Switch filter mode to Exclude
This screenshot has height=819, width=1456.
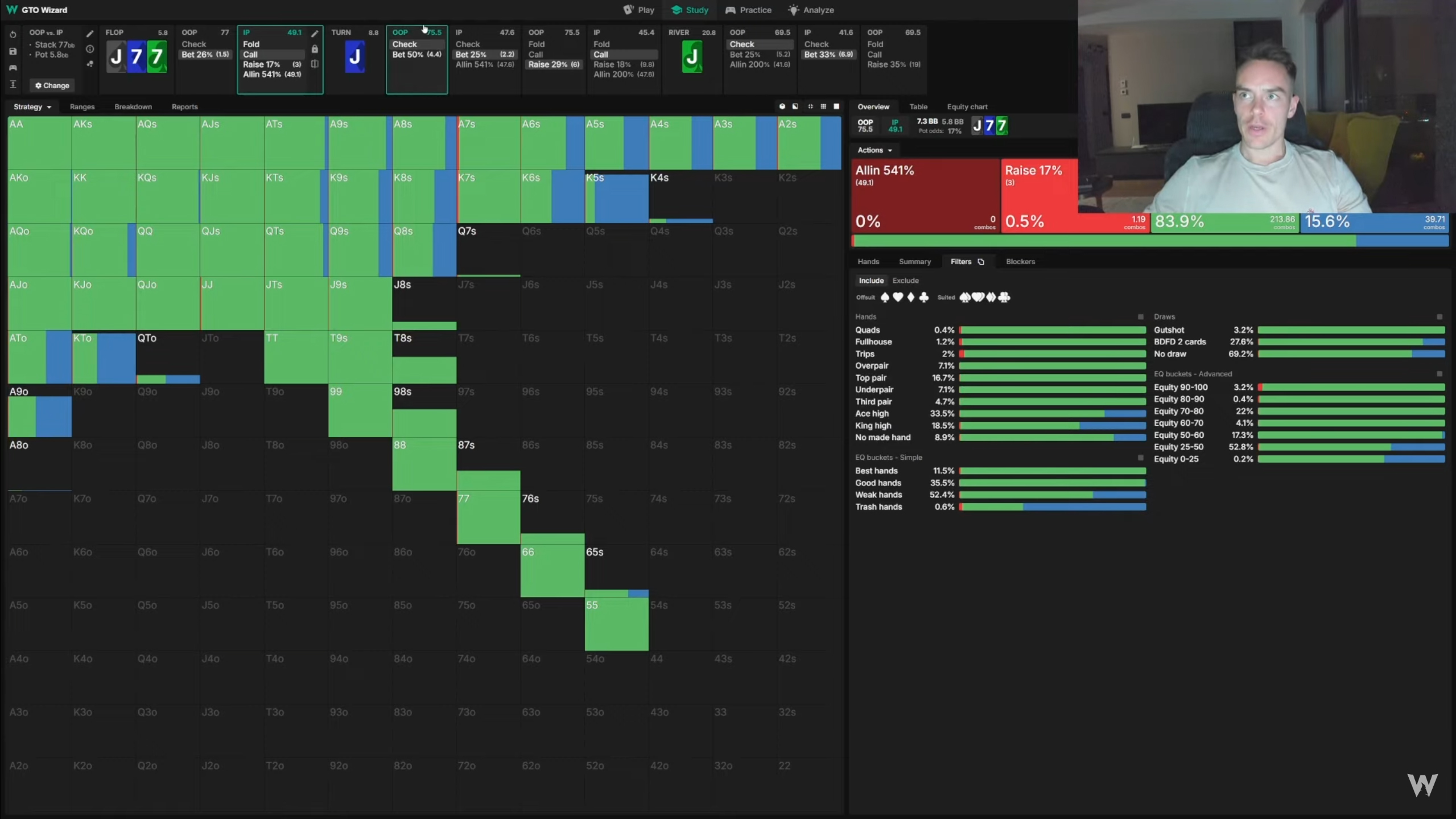pos(905,281)
